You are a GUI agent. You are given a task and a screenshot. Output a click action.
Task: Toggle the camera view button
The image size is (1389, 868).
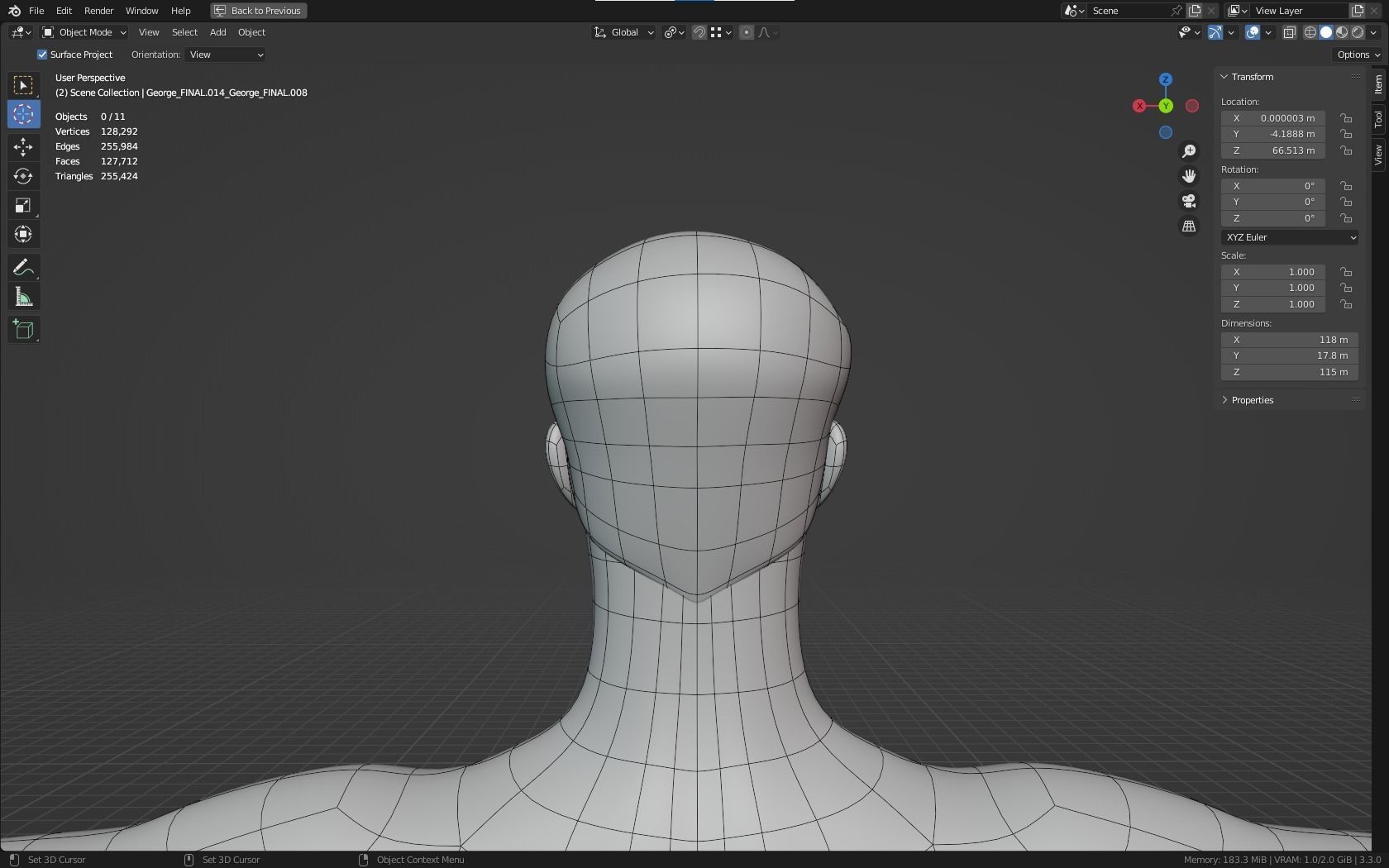[x=1189, y=201]
